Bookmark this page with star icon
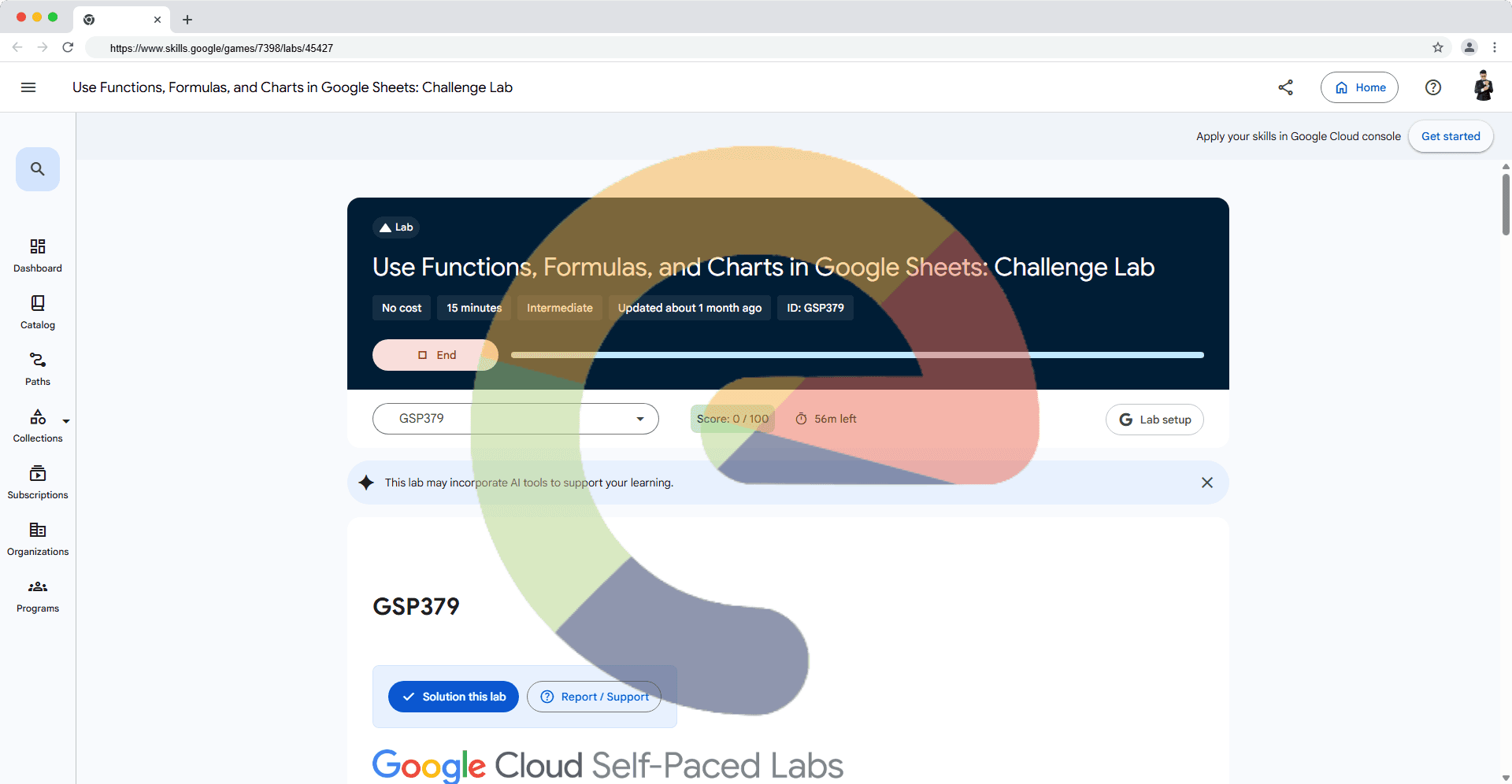Image resolution: width=1512 pixels, height=784 pixels. [1438, 47]
